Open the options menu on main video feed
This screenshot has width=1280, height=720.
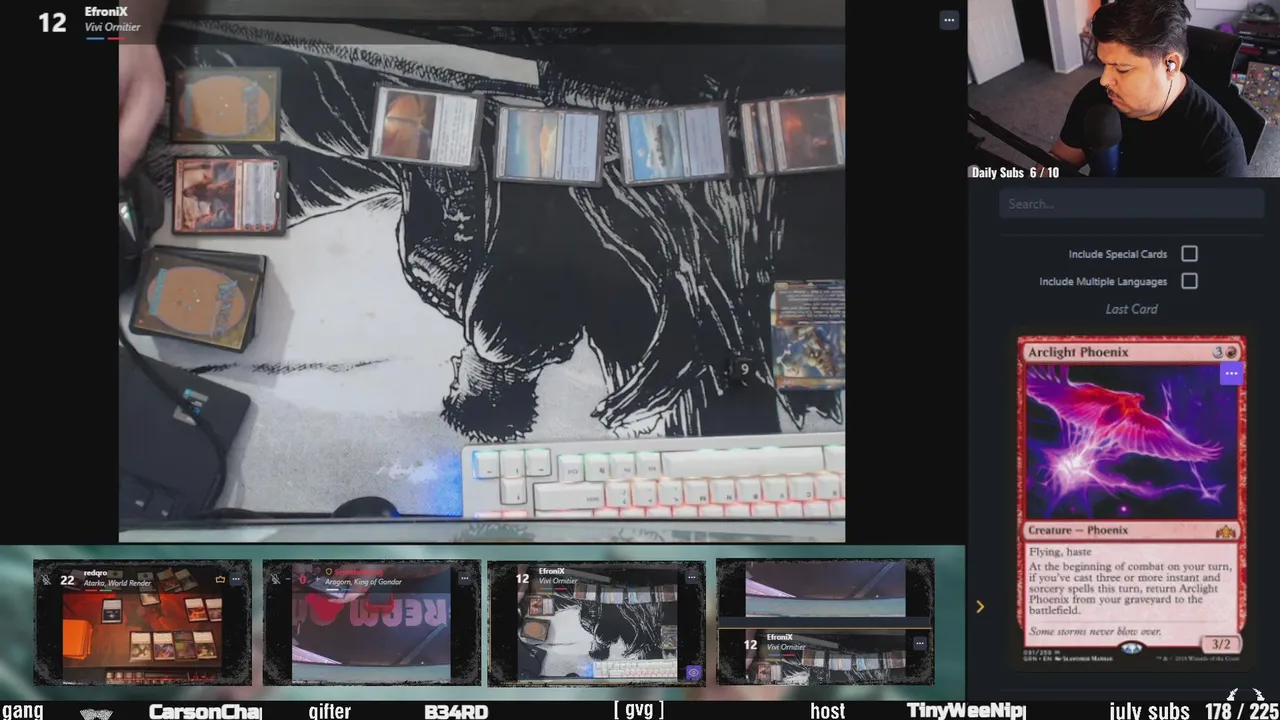click(x=949, y=20)
